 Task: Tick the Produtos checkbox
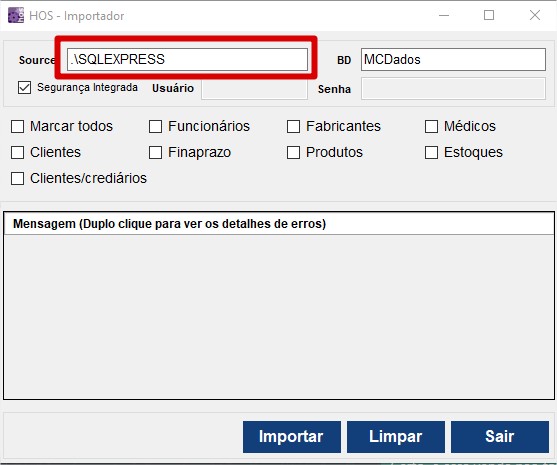pyautogui.click(x=293, y=152)
